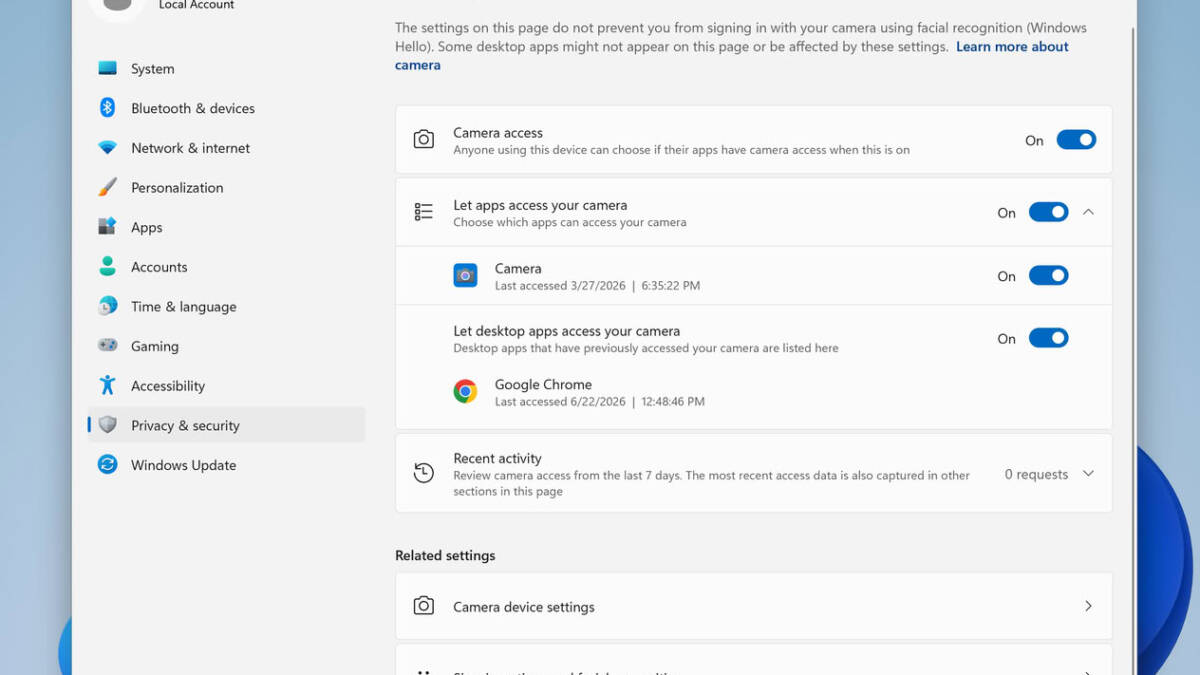Collapse the Let apps access your camera section
Viewport: 1200px width, 675px height.
[1089, 212]
